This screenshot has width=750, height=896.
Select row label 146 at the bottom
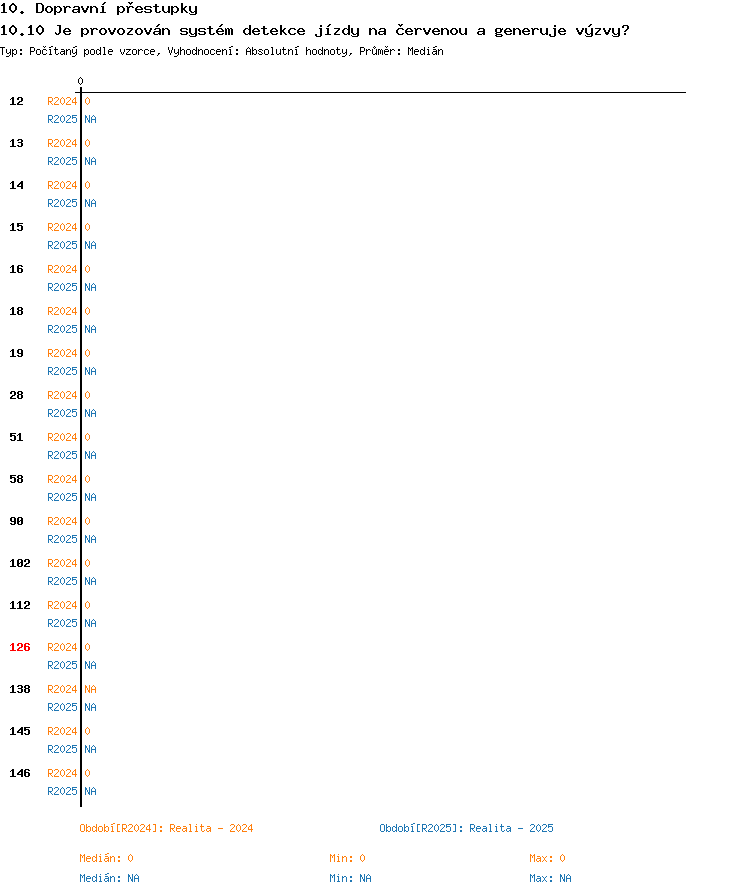[20, 773]
